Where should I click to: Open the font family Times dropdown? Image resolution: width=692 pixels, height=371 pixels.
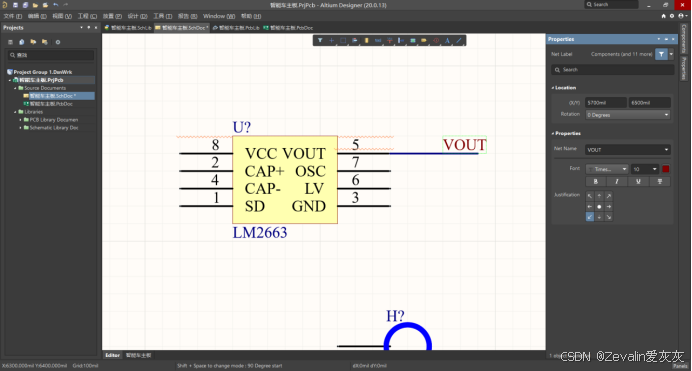607,169
